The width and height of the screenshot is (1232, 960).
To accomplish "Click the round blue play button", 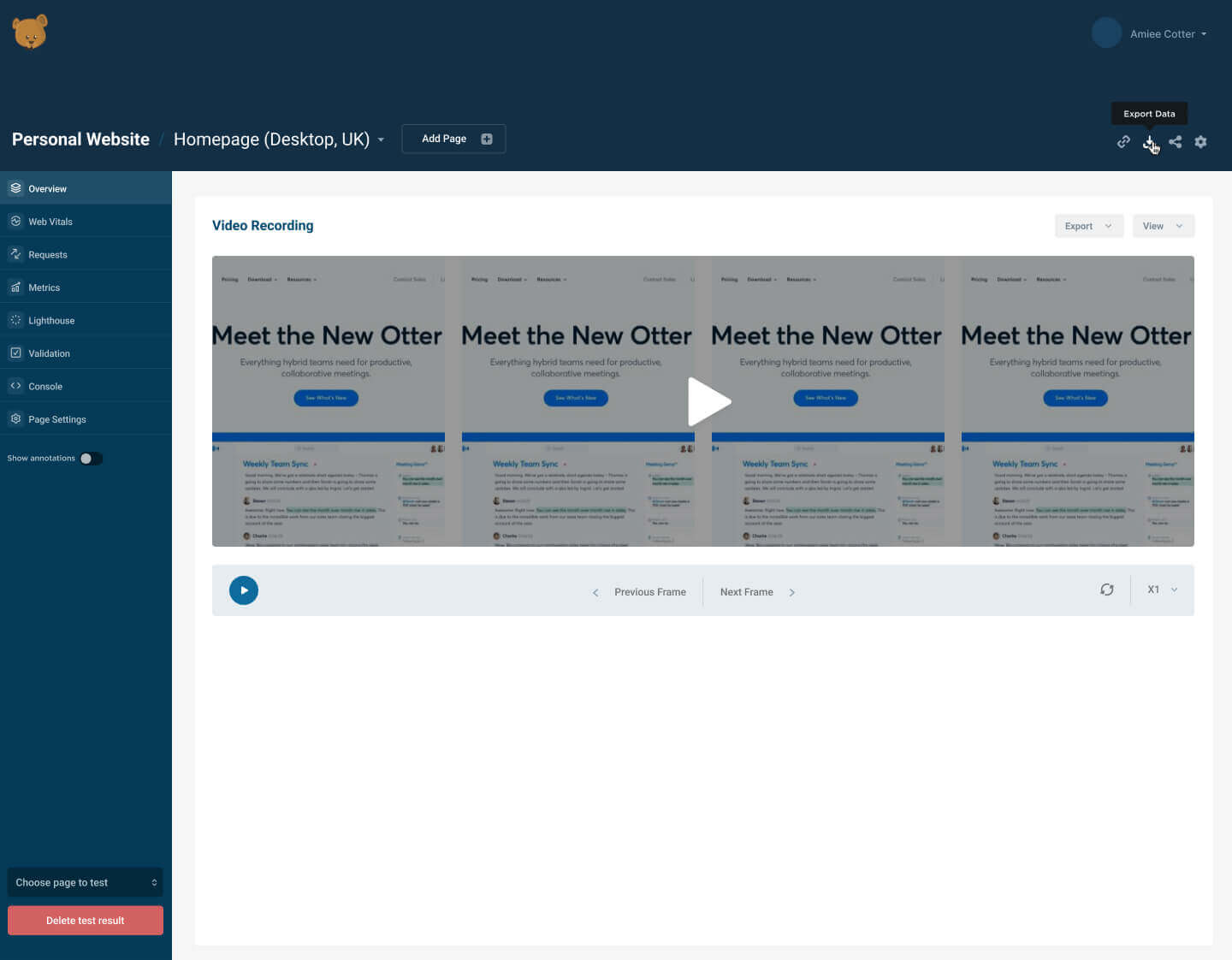I will tap(244, 590).
